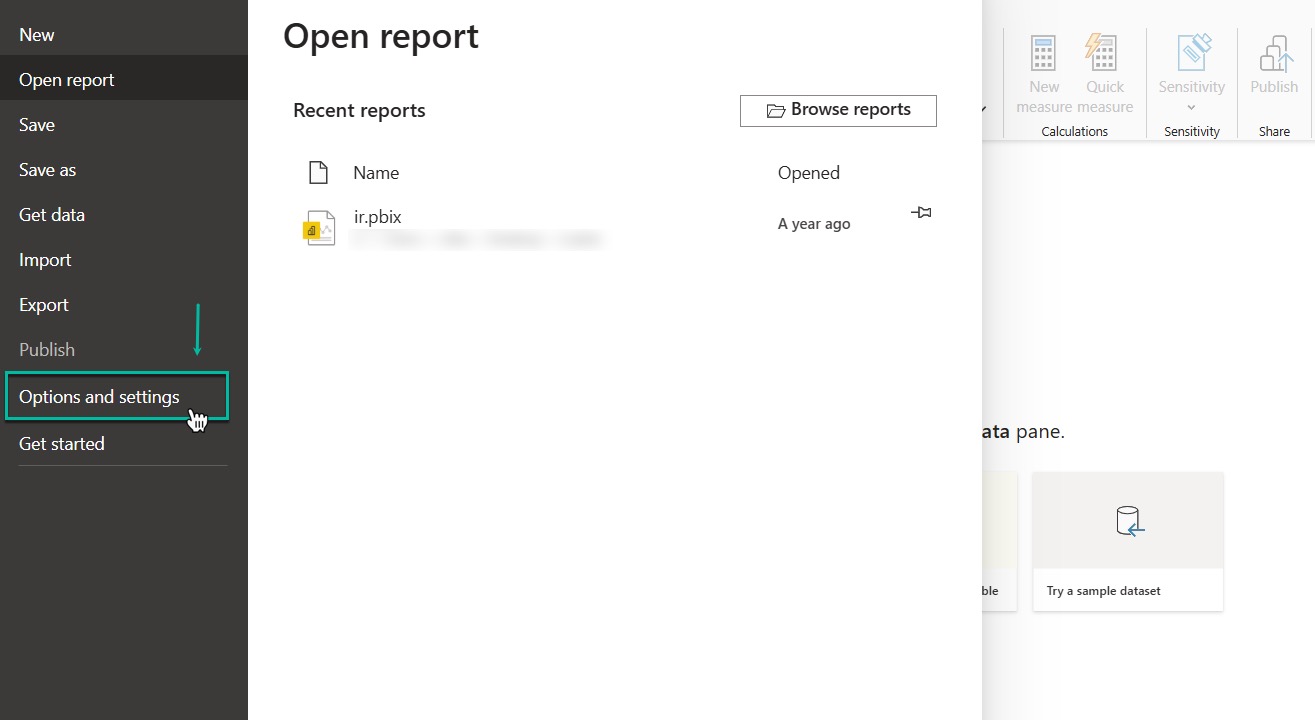Select Get data in the sidebar
The height and width of the screenshot is (720, 1315).
(52, 215)
